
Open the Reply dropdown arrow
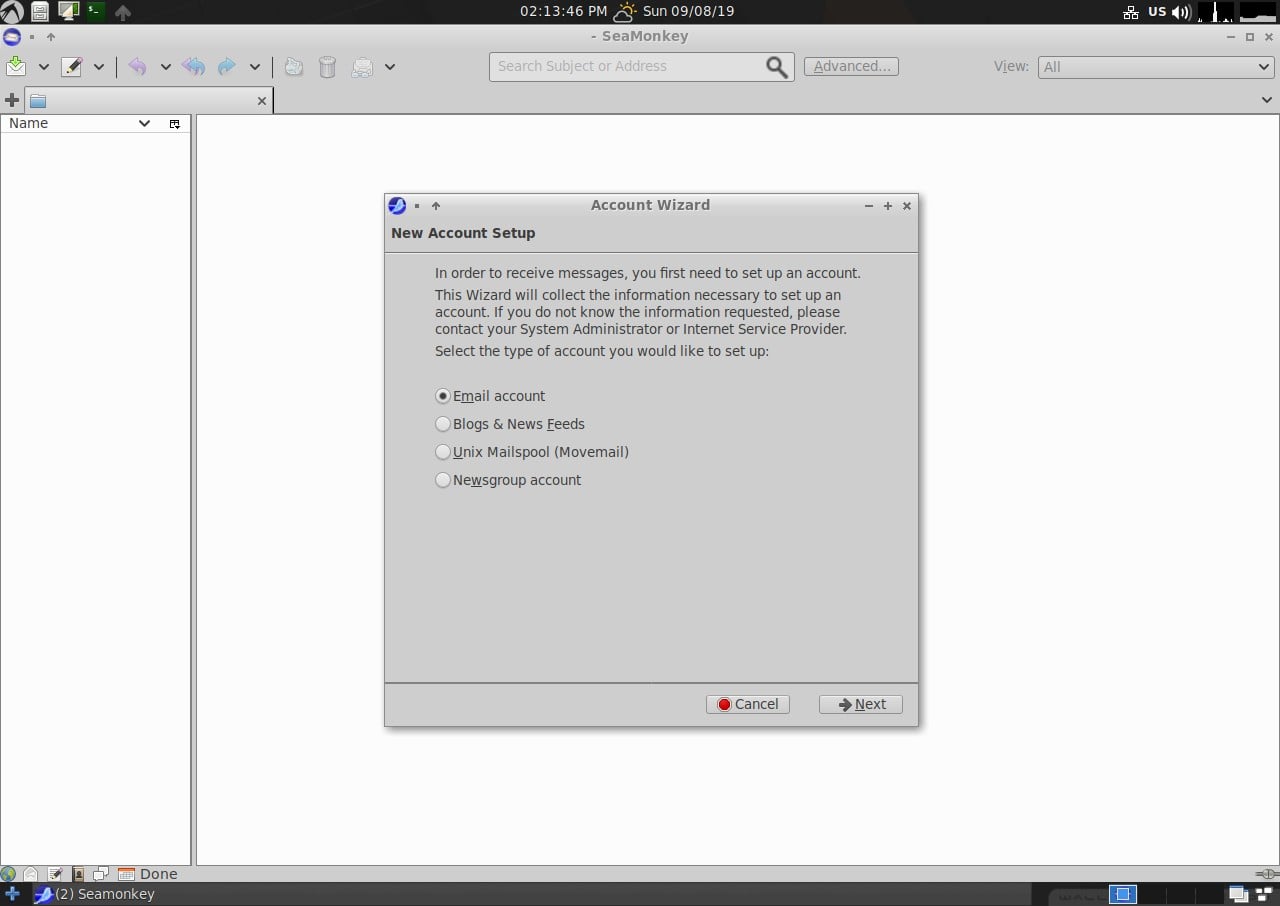point(165,67)
